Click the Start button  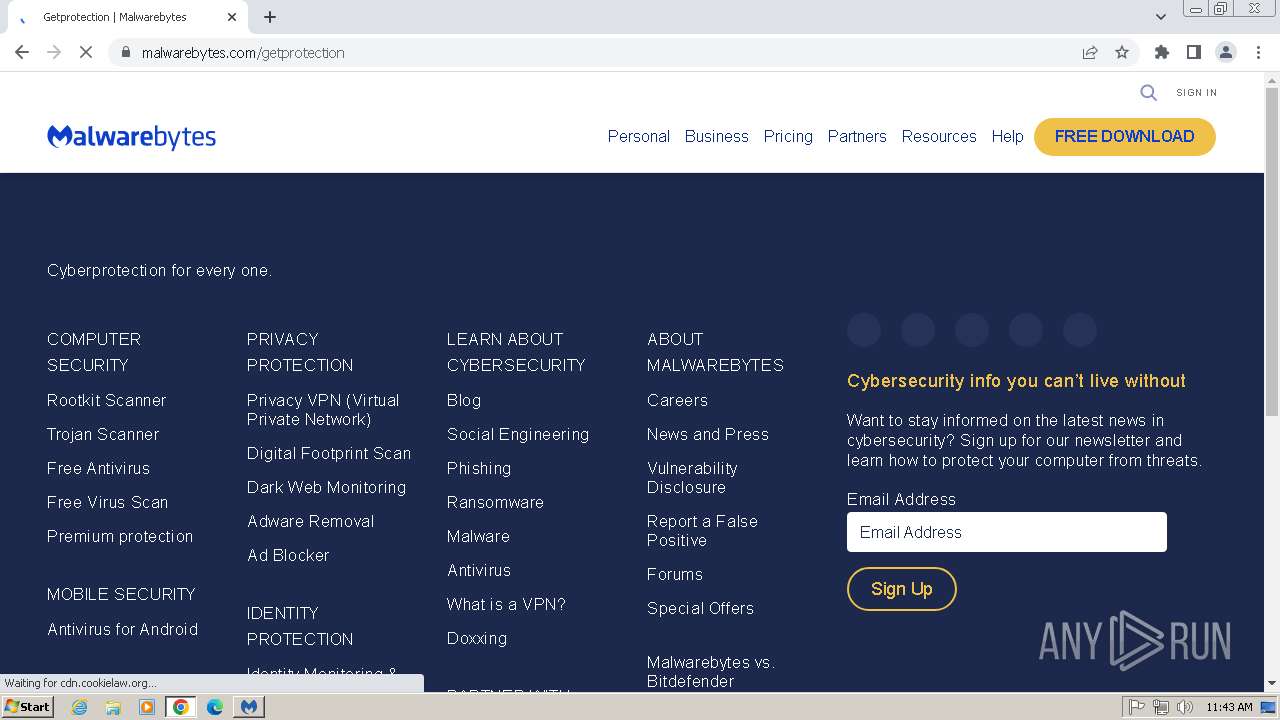[28, 707]
